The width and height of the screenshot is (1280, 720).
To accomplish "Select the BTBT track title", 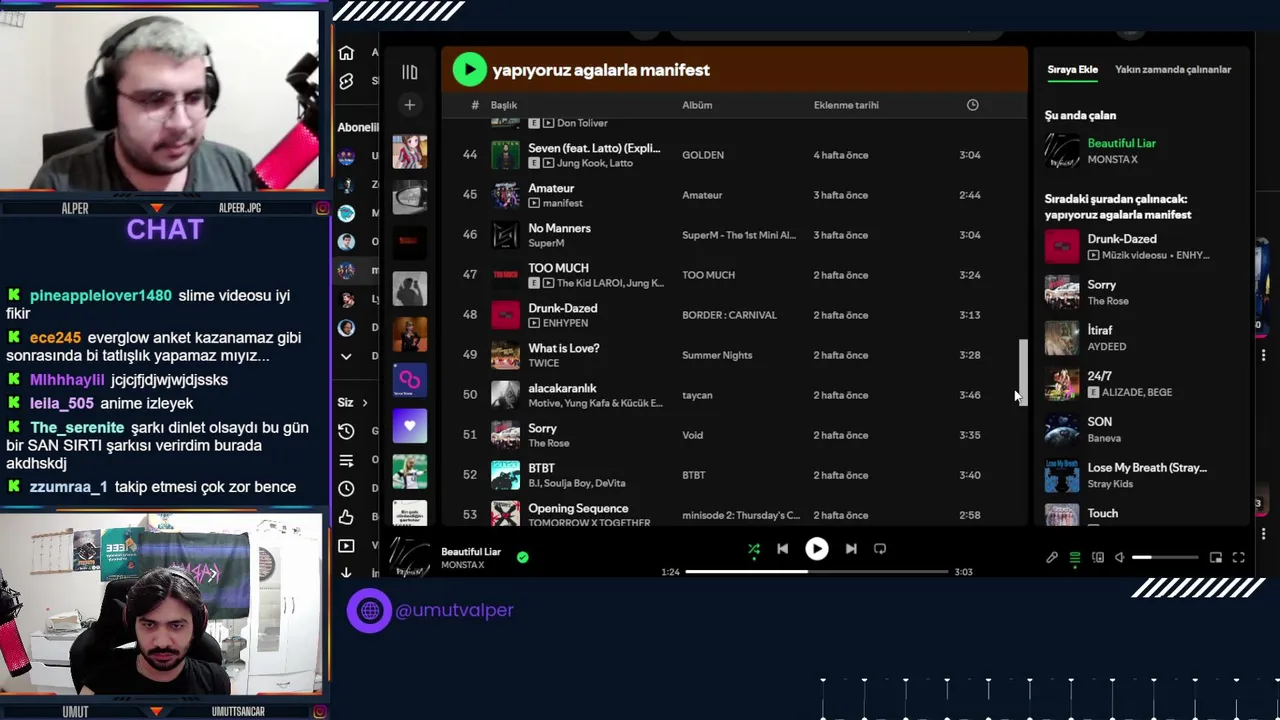I will point(541,468).
